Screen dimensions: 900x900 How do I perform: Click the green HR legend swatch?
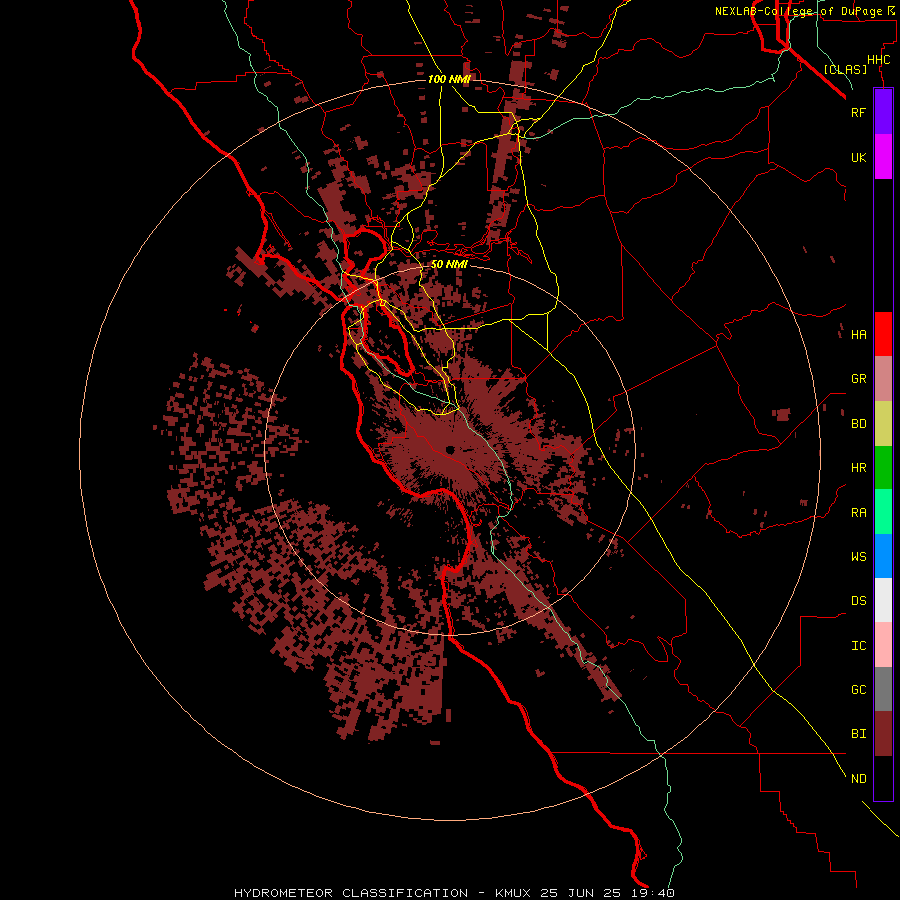point(883,468)
